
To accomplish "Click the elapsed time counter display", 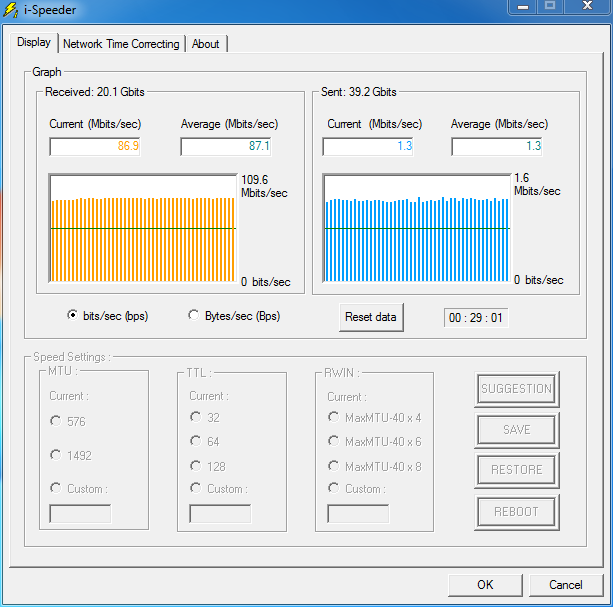I will pyautogui.click(x=476, y=317).
